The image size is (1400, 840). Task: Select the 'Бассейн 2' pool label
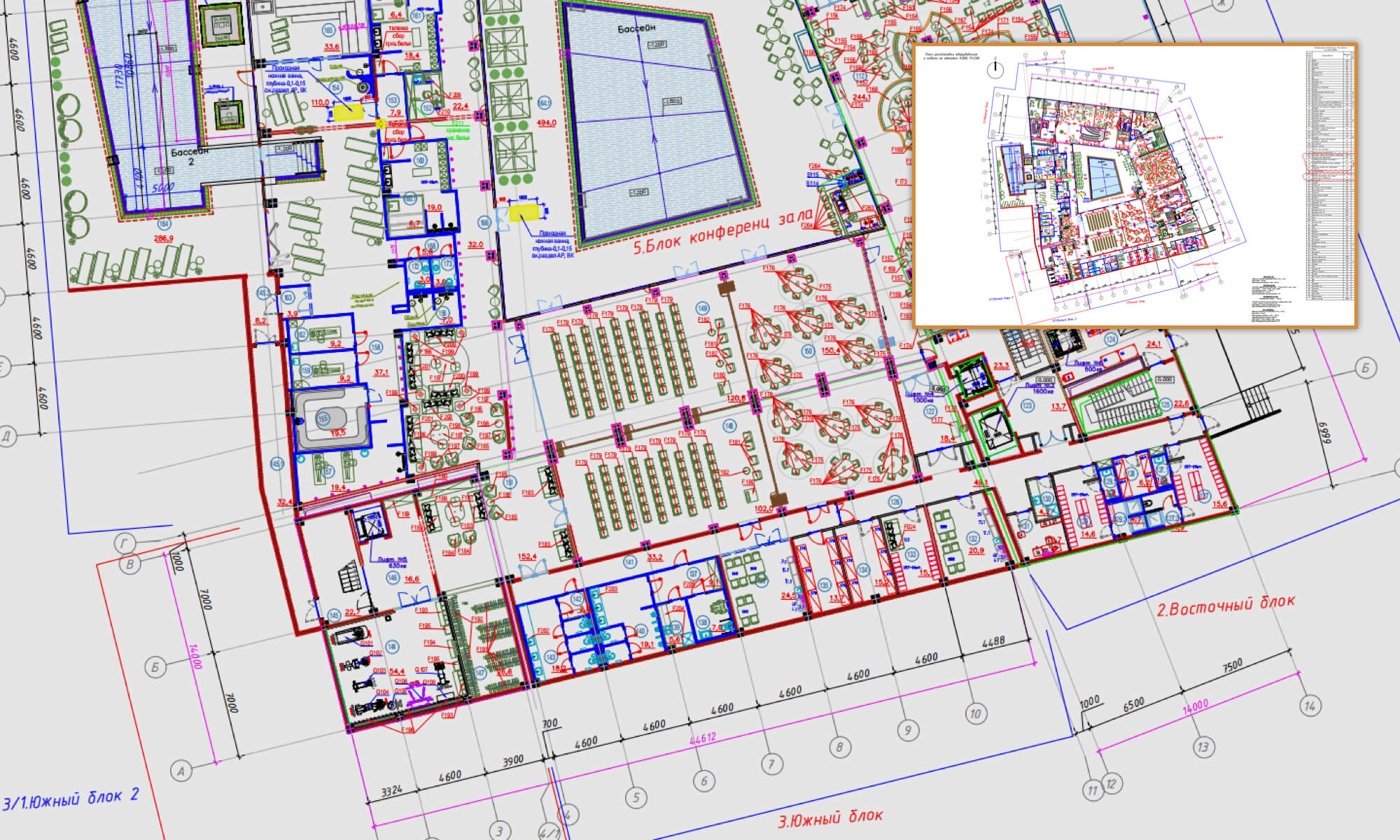coord(190,156)
